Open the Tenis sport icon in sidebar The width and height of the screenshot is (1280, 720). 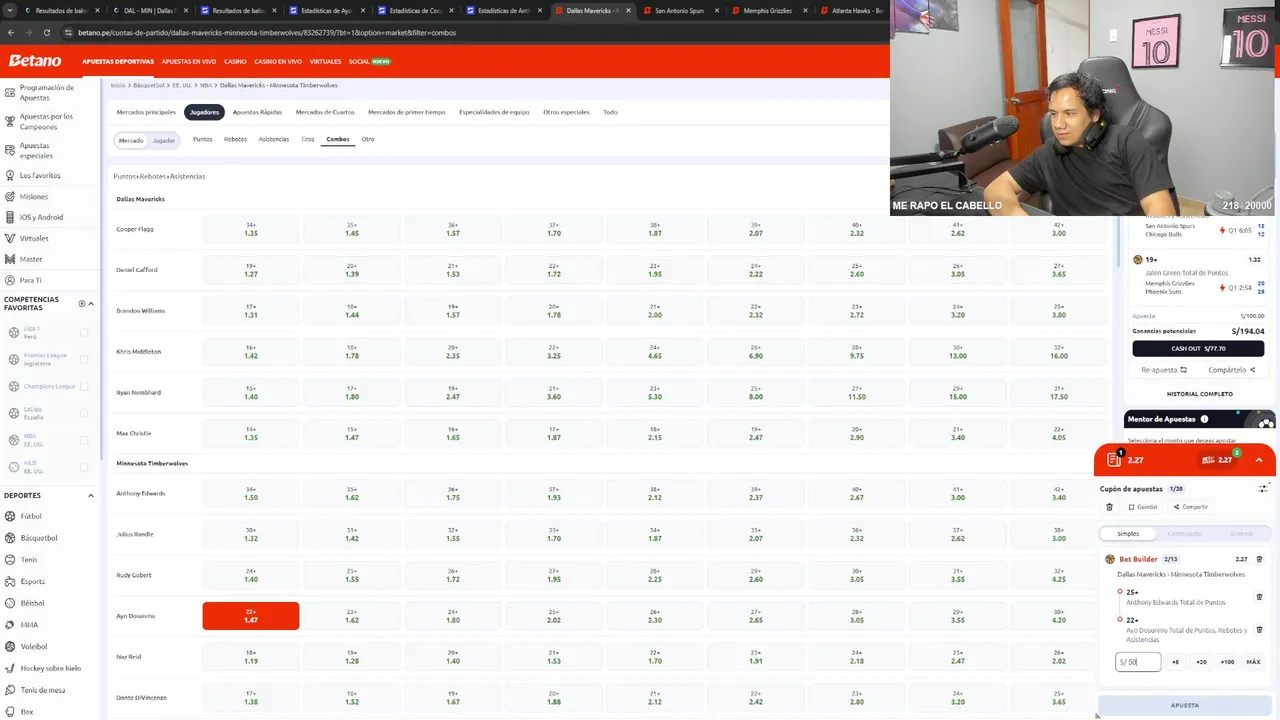point(10,560)
